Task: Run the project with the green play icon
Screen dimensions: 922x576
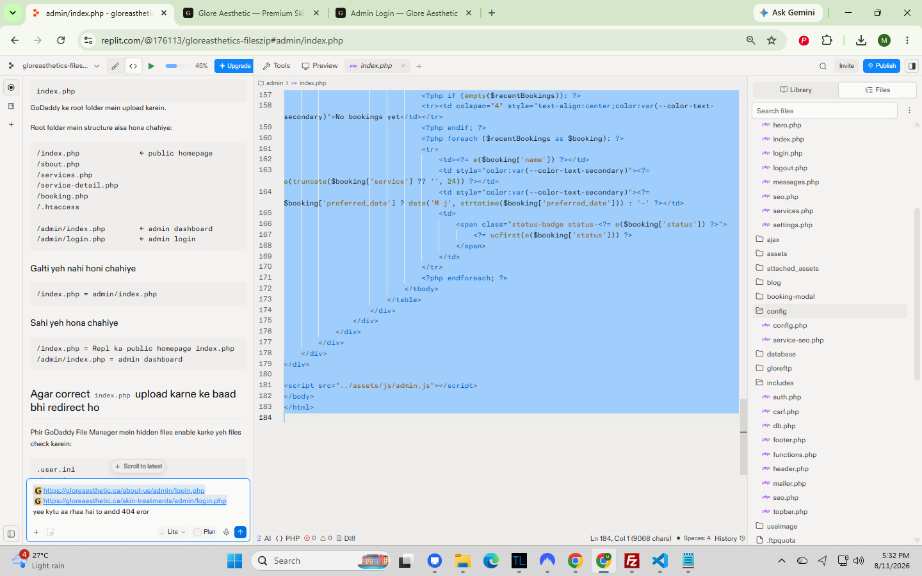Action: point(151,66)
